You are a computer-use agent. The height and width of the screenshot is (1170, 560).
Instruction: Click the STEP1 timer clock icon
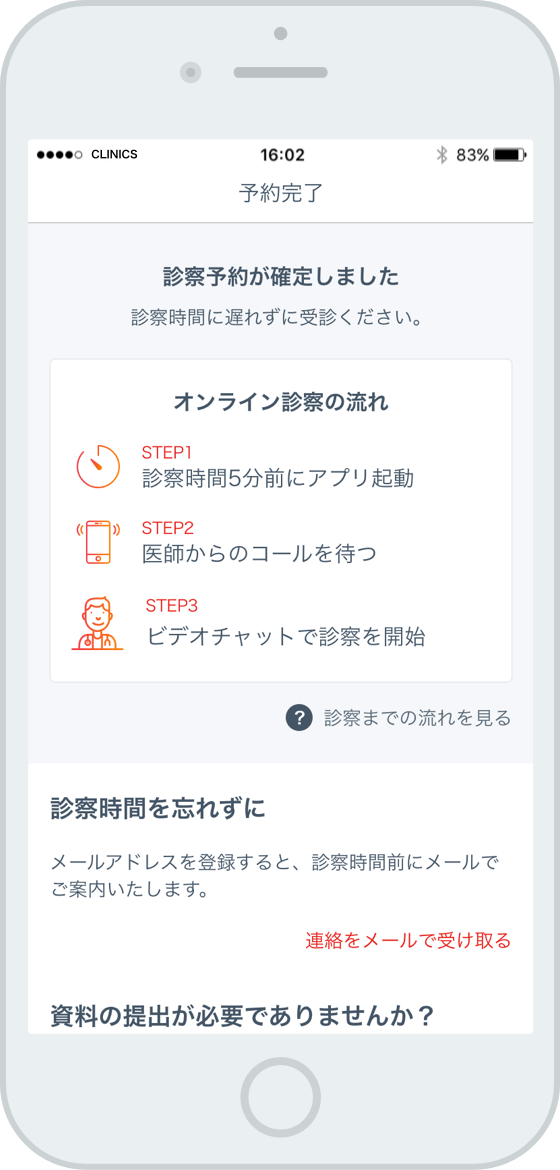[99, 466]
